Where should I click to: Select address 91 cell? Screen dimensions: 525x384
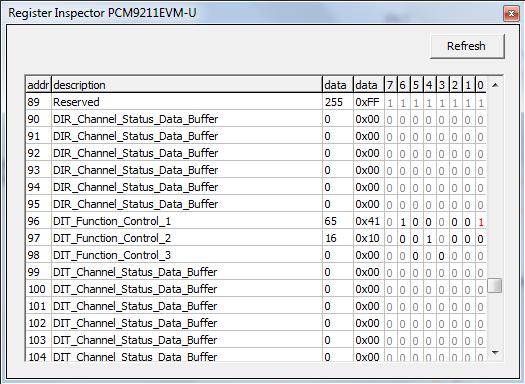point(39,136)
